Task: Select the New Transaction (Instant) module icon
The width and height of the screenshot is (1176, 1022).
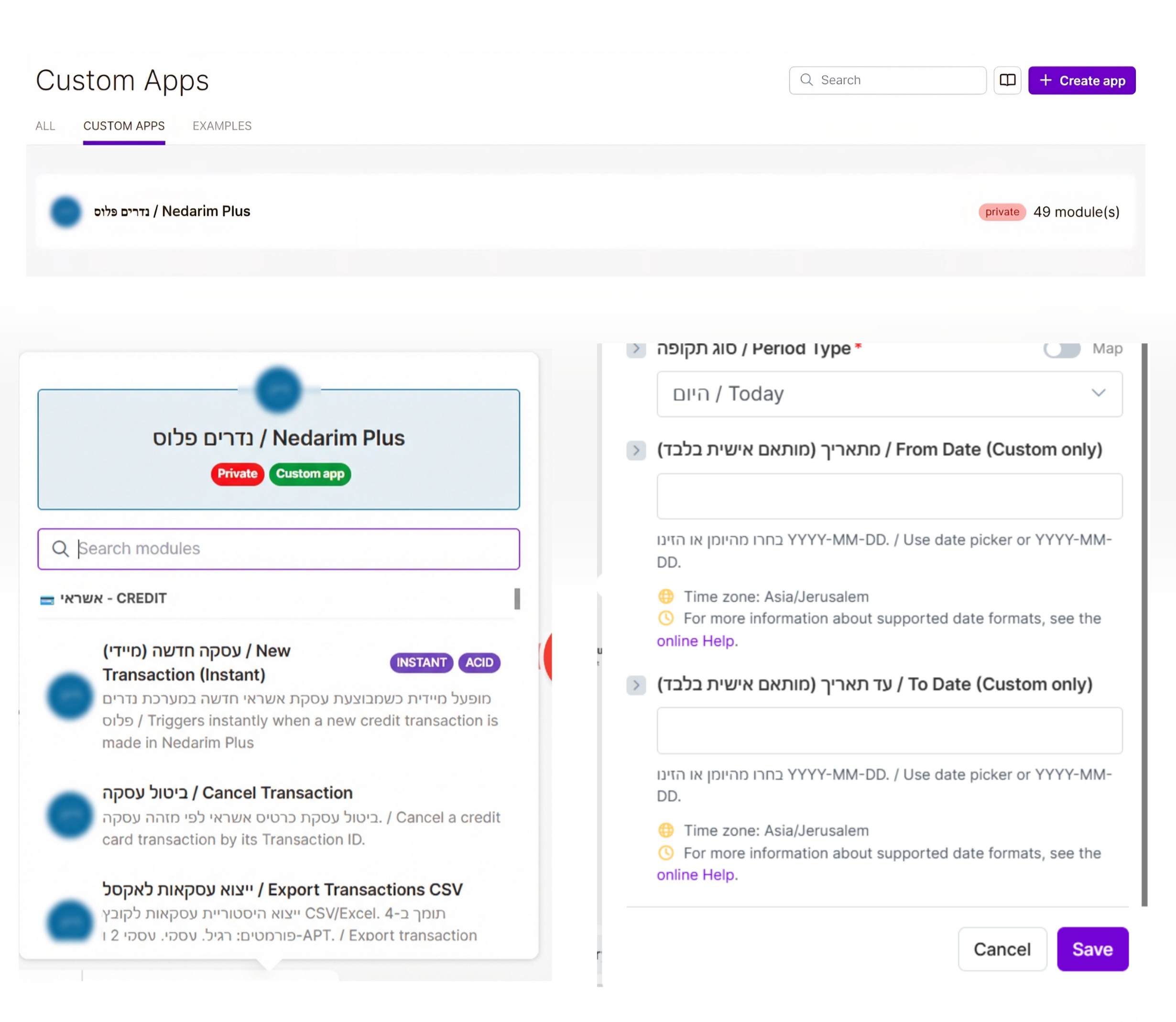Action: 70,696
